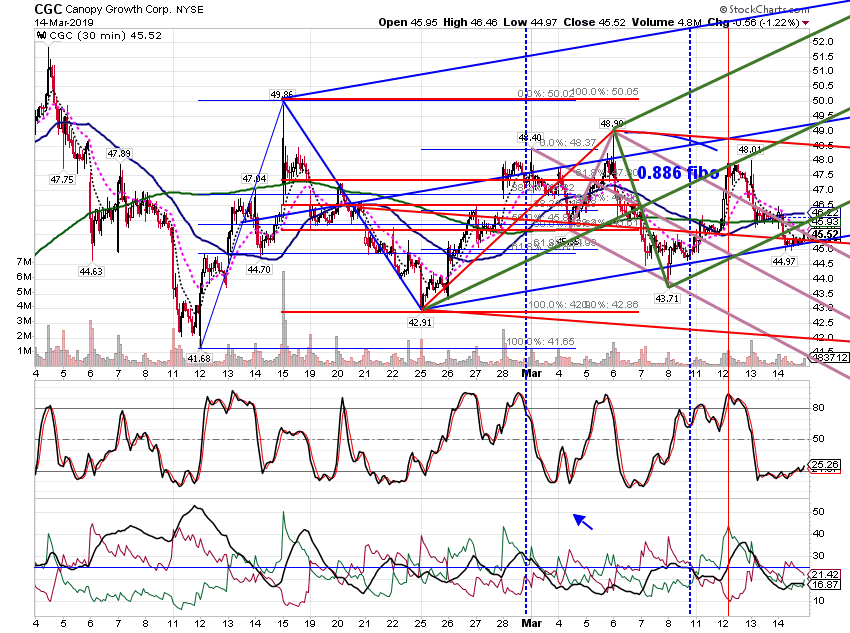Select the Chg -0.56 (-1.22%) value
Image resolution: width=850 pixels, height=633 pixels.
coord(754,23)
